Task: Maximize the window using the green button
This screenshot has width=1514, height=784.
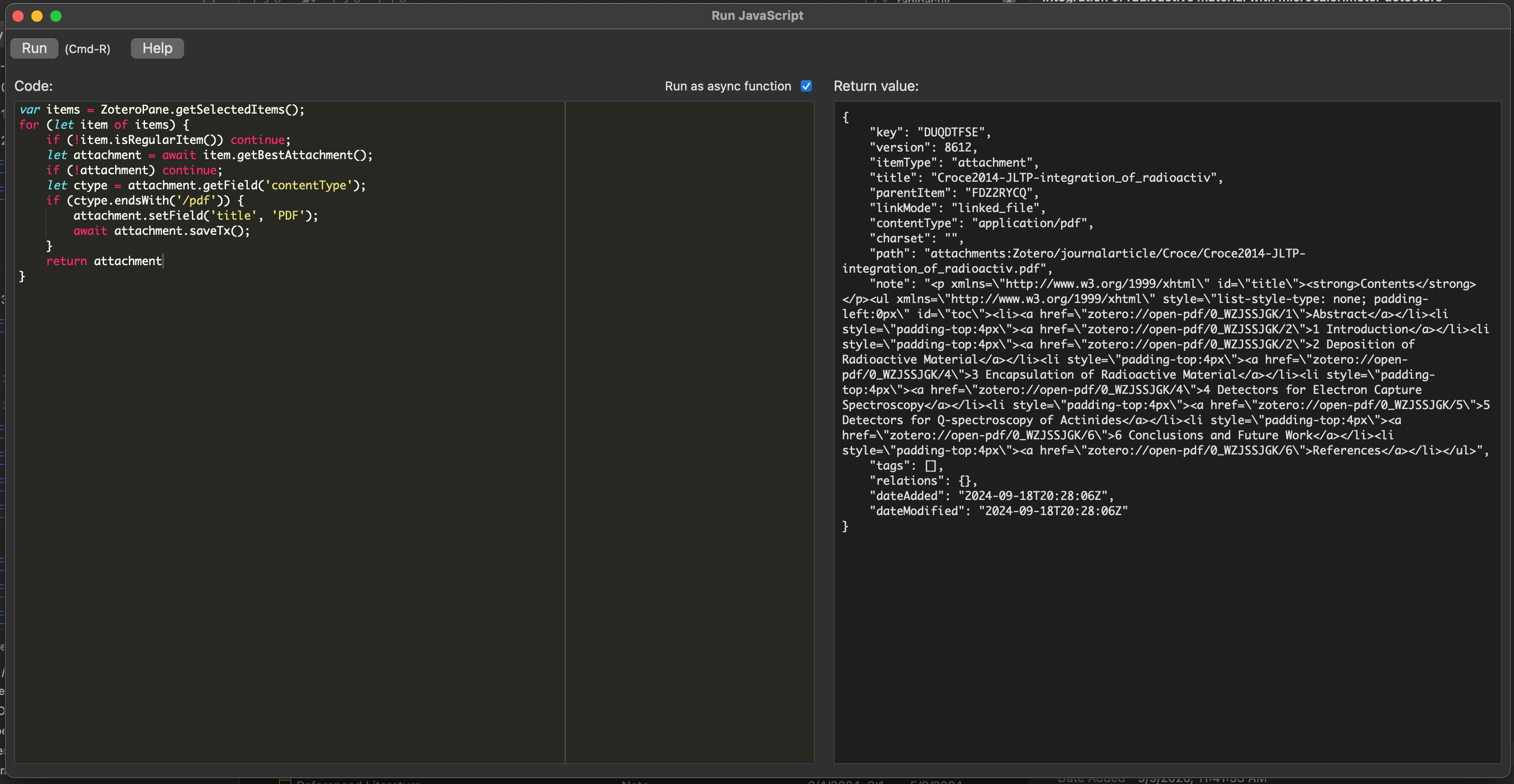Action: [x=56, y=16]
